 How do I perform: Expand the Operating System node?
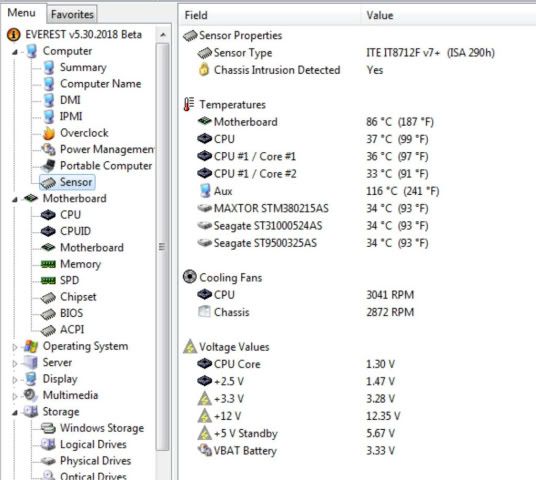pyautogui.click(x=15, y=347)
